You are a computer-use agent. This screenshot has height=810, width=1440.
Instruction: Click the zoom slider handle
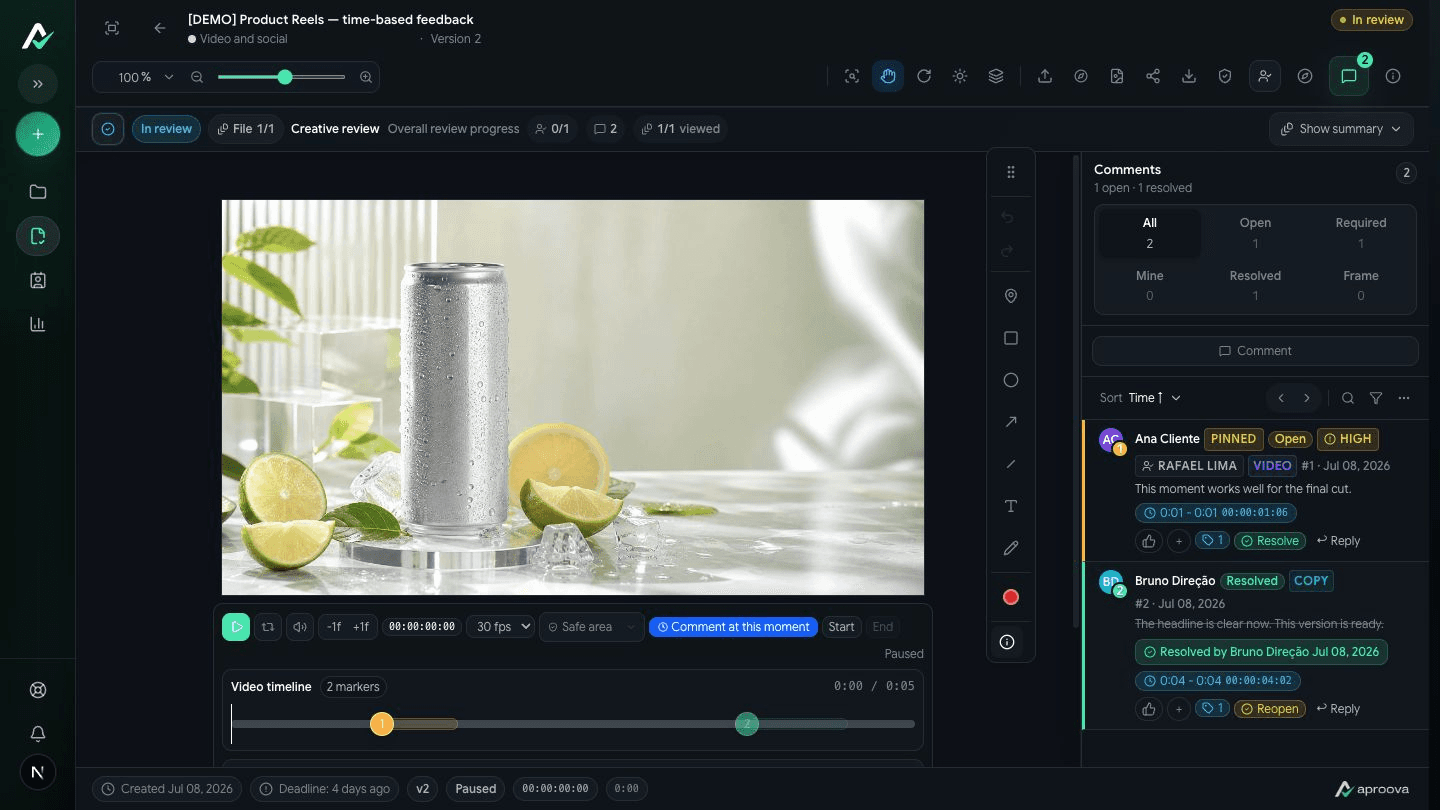tap(285, 77)
